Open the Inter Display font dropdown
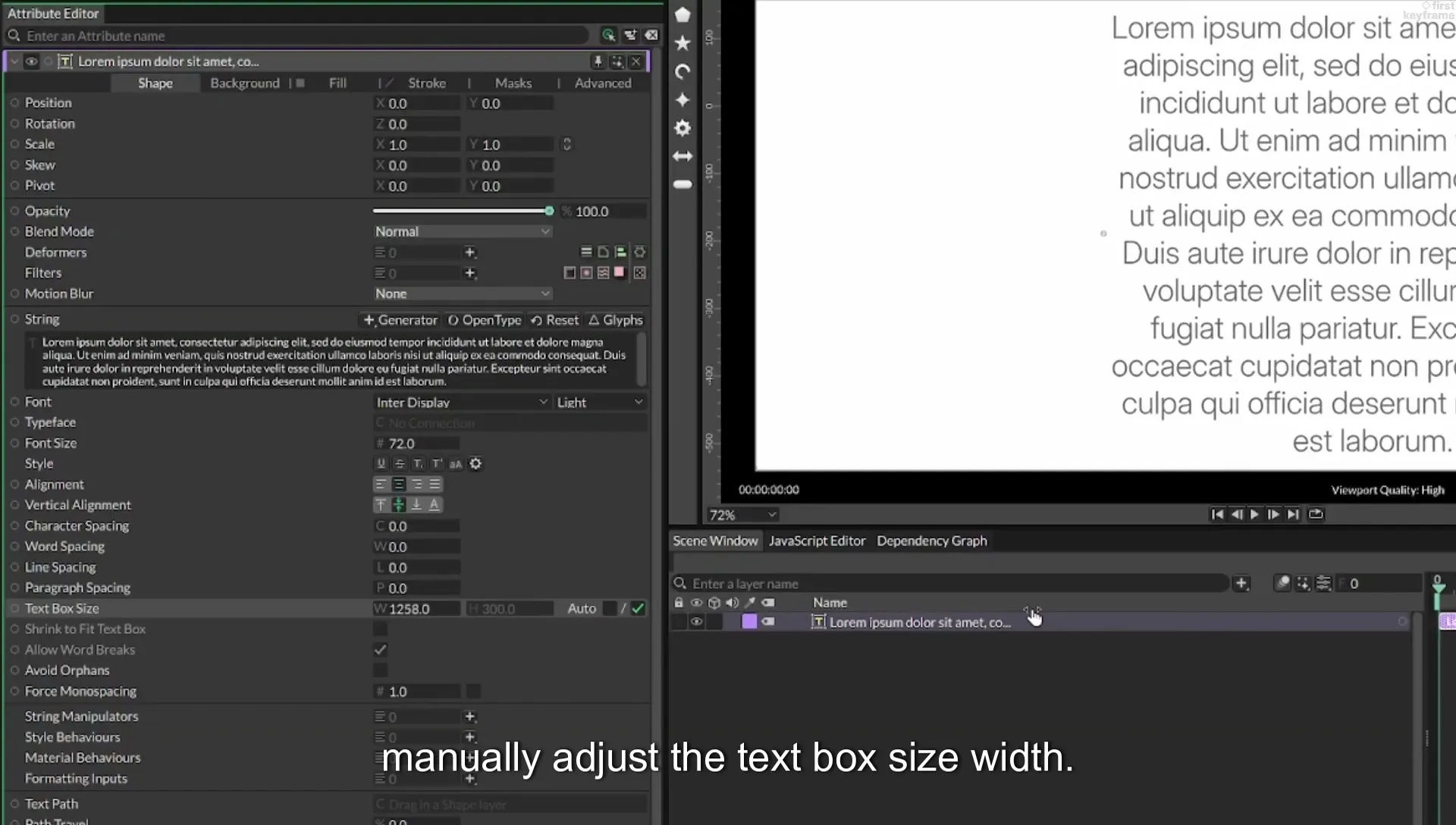 coord(462,402)
